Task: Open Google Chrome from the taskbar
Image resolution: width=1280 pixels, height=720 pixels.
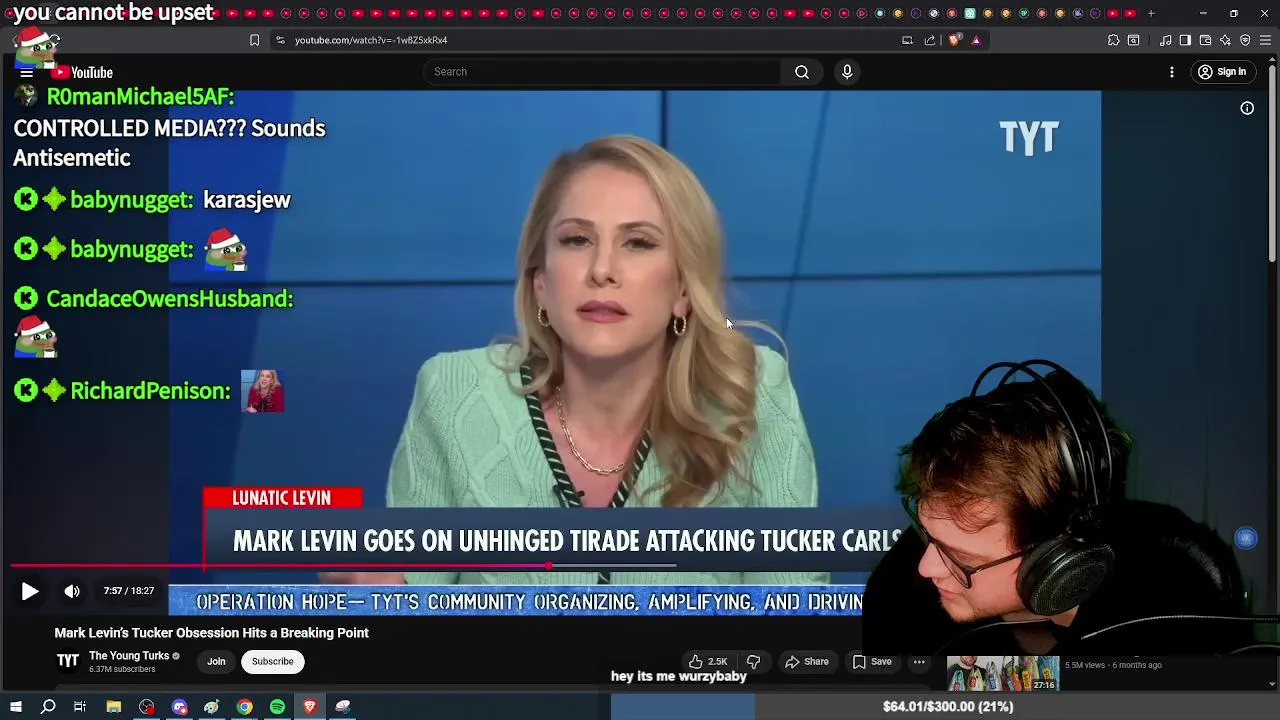Action: click(245, 707)
